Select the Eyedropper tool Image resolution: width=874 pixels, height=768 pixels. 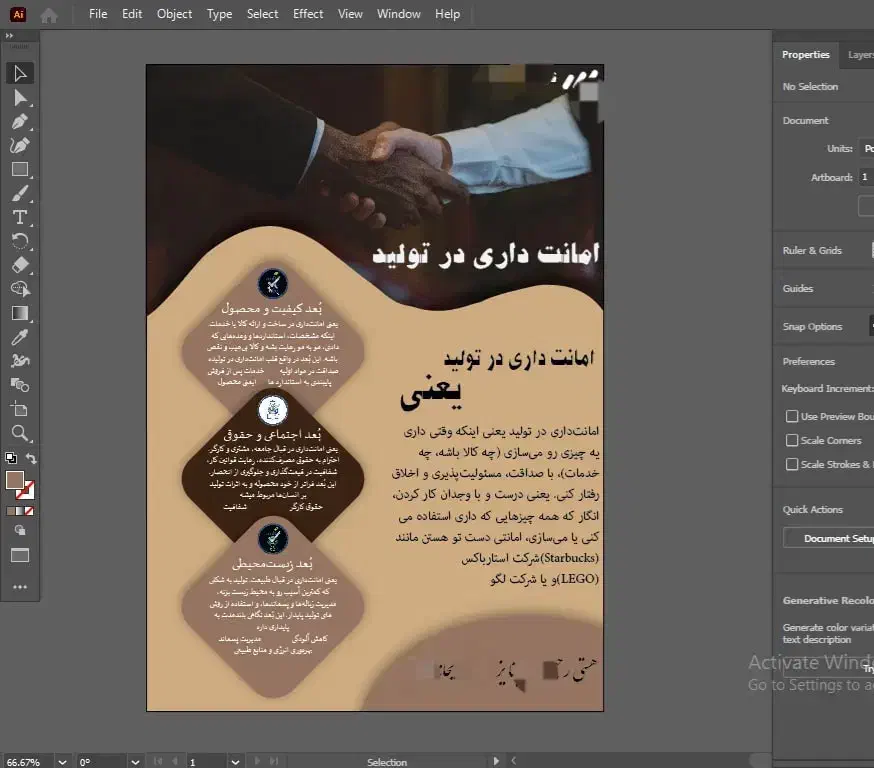pyautogui.click(x=20, y=337)
